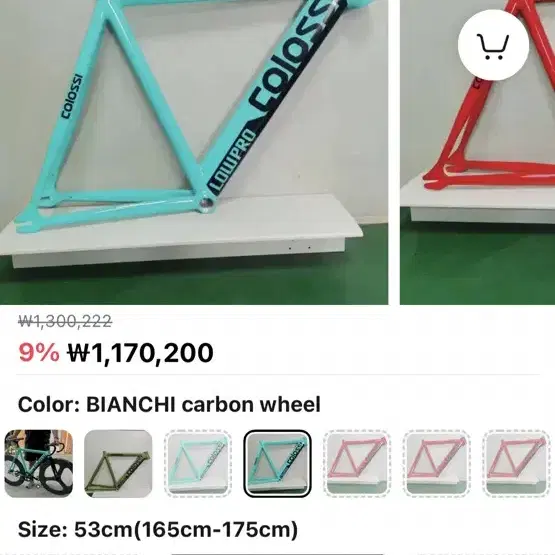
Task: Choose the first pink frame color option
Action: (357, 463)
